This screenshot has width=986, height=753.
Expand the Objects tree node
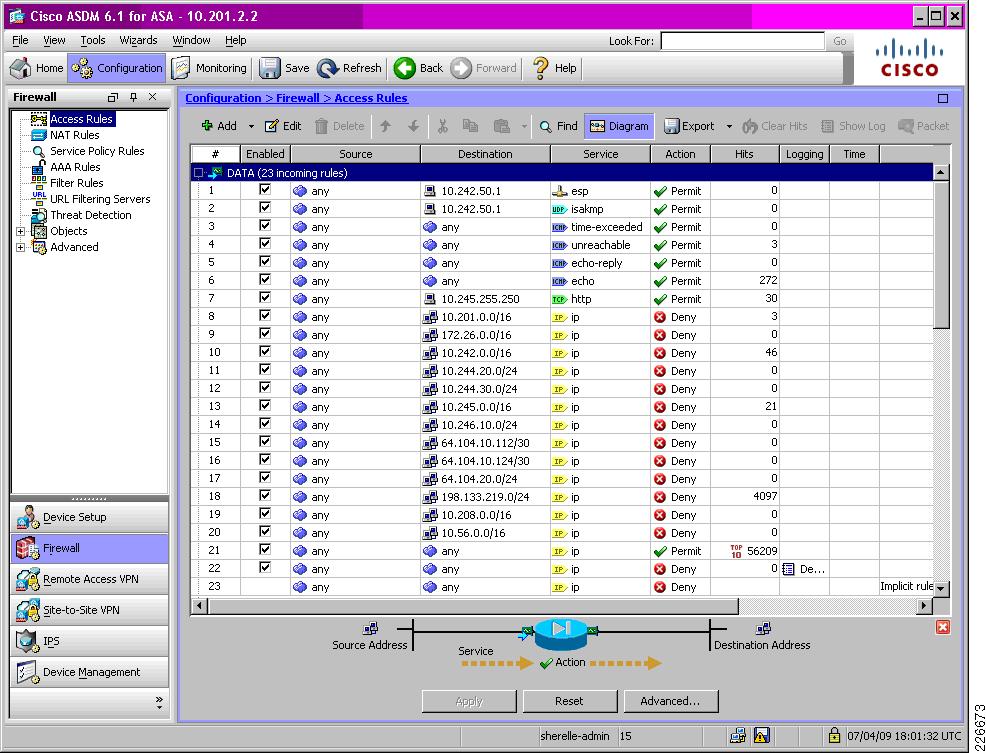coord(21,231)
